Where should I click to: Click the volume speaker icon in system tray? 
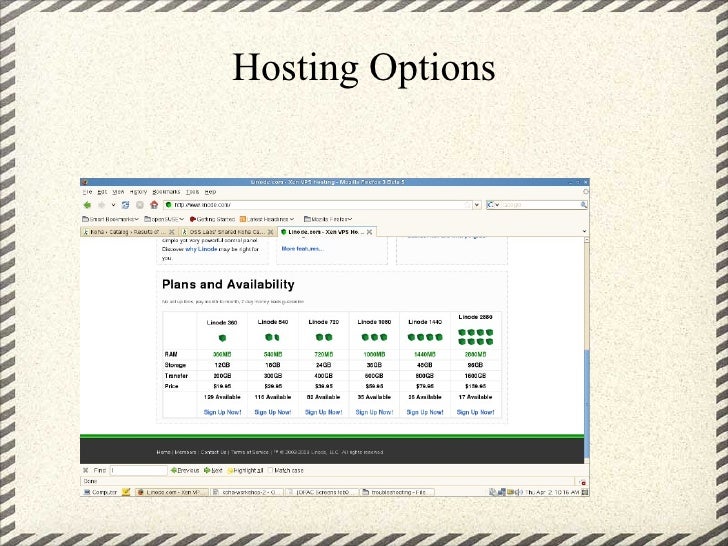tap(518, 492)
